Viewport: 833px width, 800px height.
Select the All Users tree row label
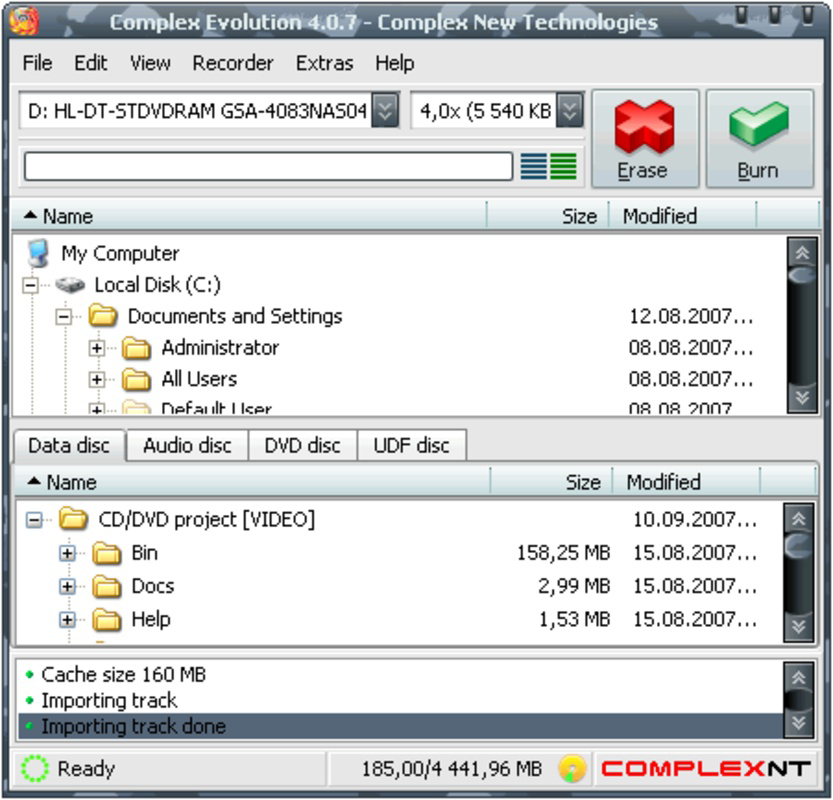[199, 379]
